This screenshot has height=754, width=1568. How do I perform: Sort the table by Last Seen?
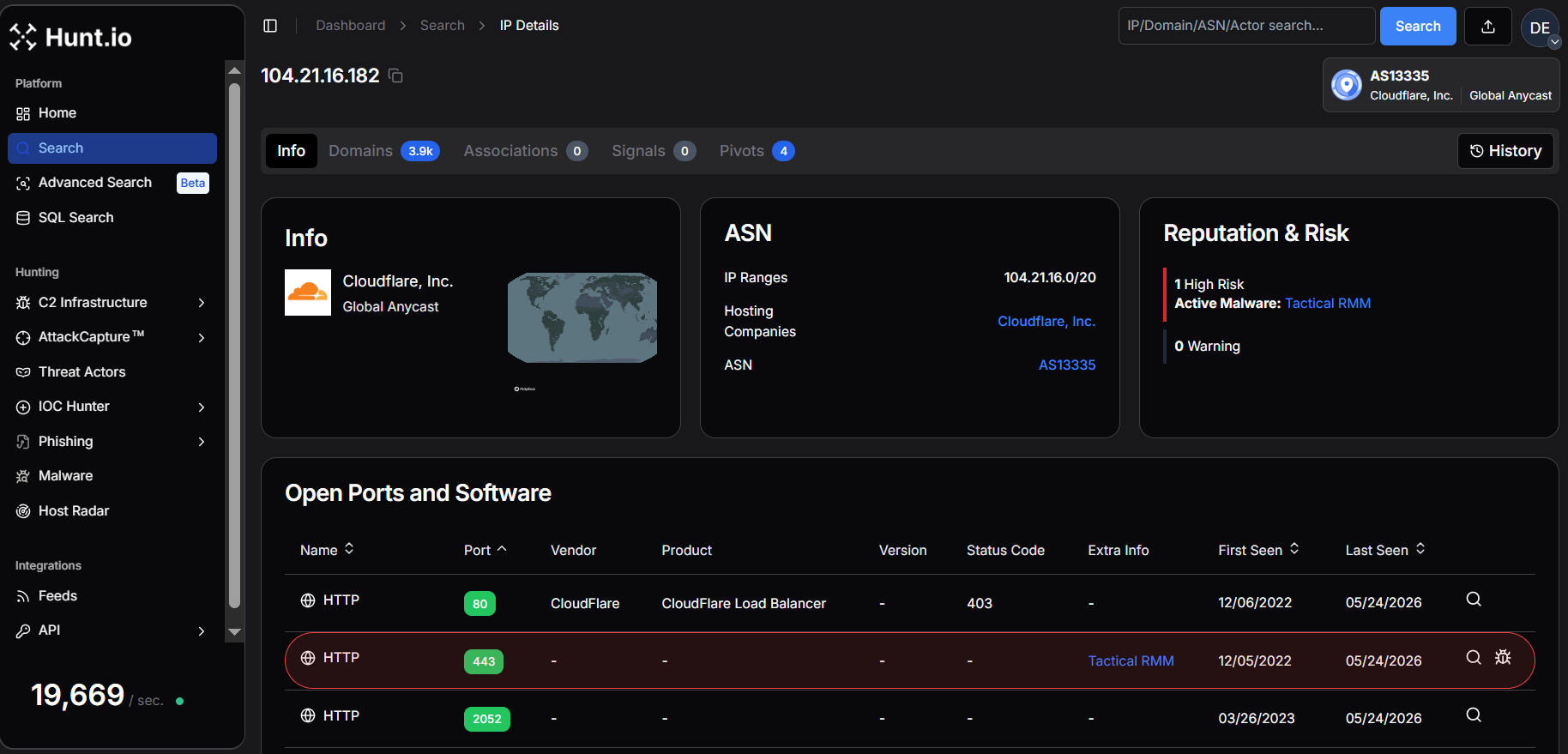tap(1385, 550)
